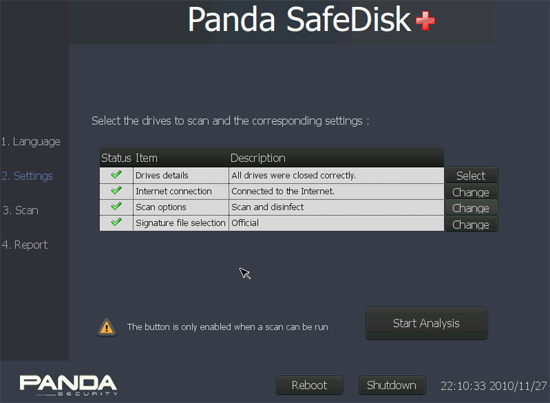This screenshot has width=550, height=403.
Task: Shutdown the system
Action: click(392, 385)
